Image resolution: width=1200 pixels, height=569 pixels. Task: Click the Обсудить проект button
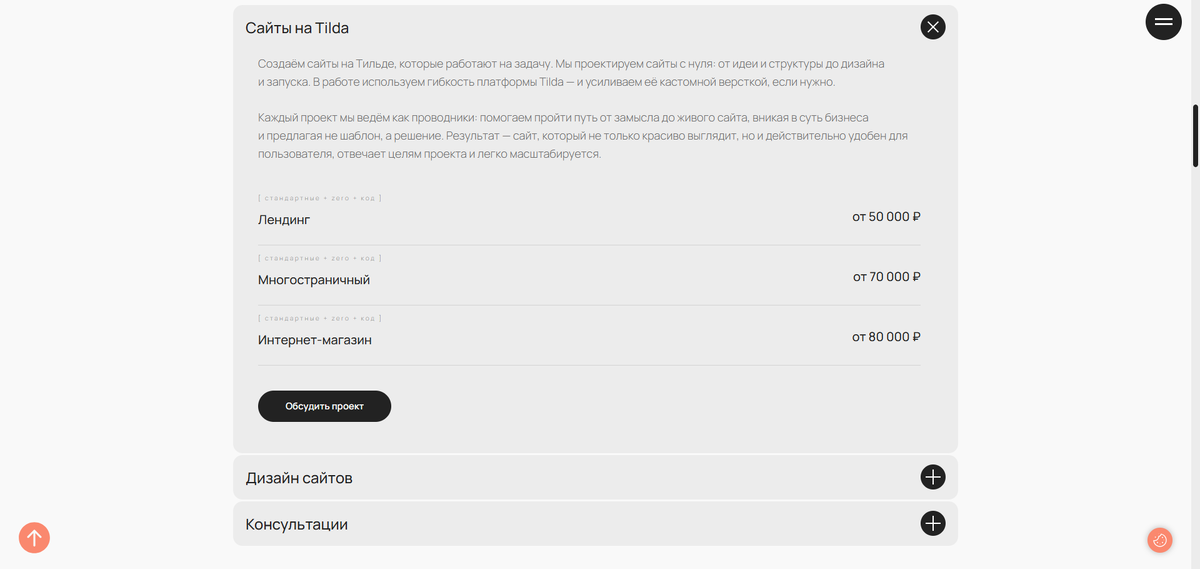pyautogui.click(x=324, y=406)
